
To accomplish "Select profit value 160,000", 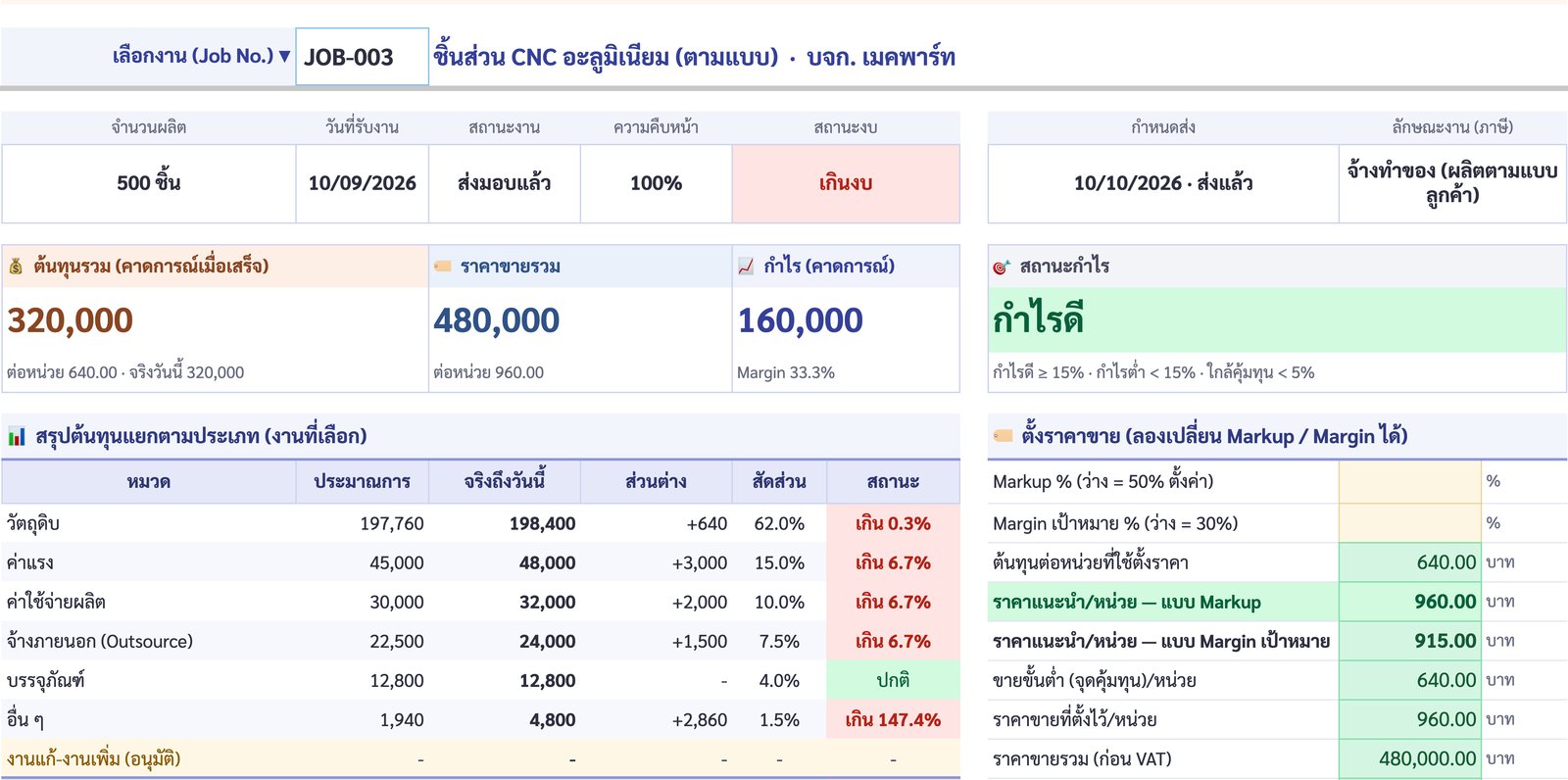I will click(x=801, y=320).
